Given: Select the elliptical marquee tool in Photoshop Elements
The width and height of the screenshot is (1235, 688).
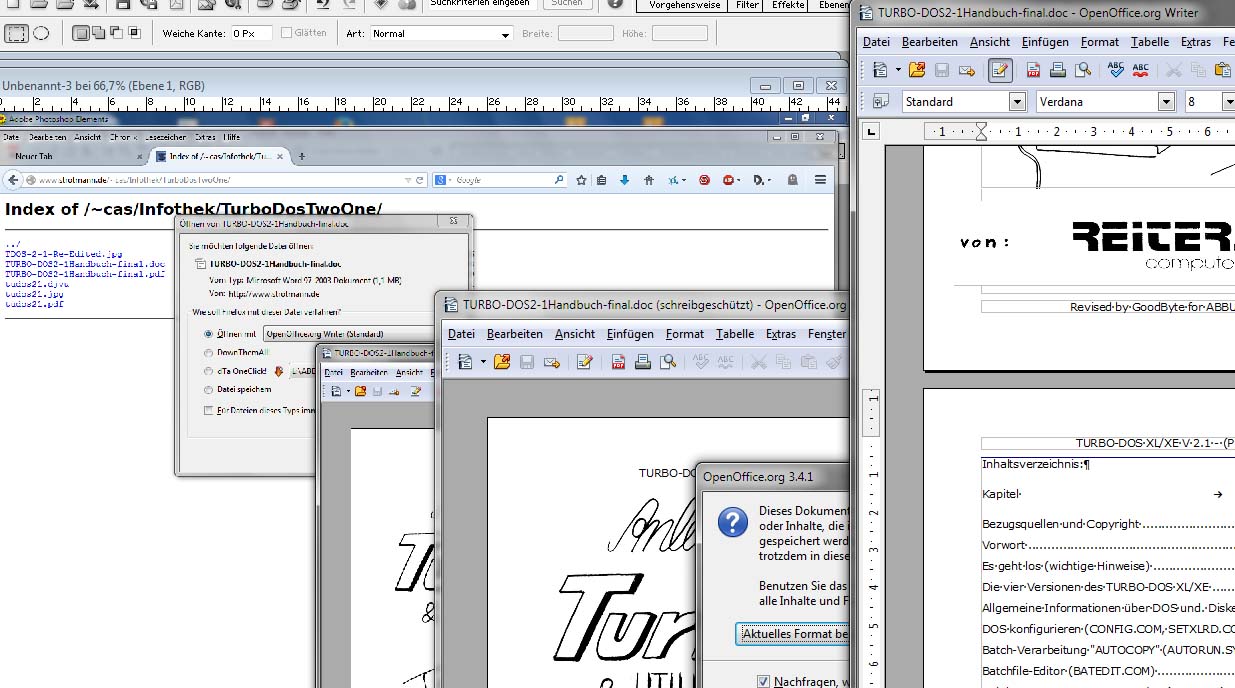Looking at the screenshot, I should pos(41,33).
